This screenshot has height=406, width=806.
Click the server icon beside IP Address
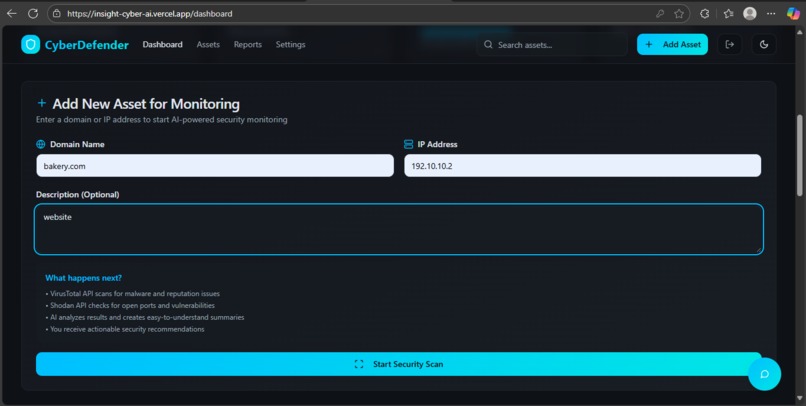(409, 144)
